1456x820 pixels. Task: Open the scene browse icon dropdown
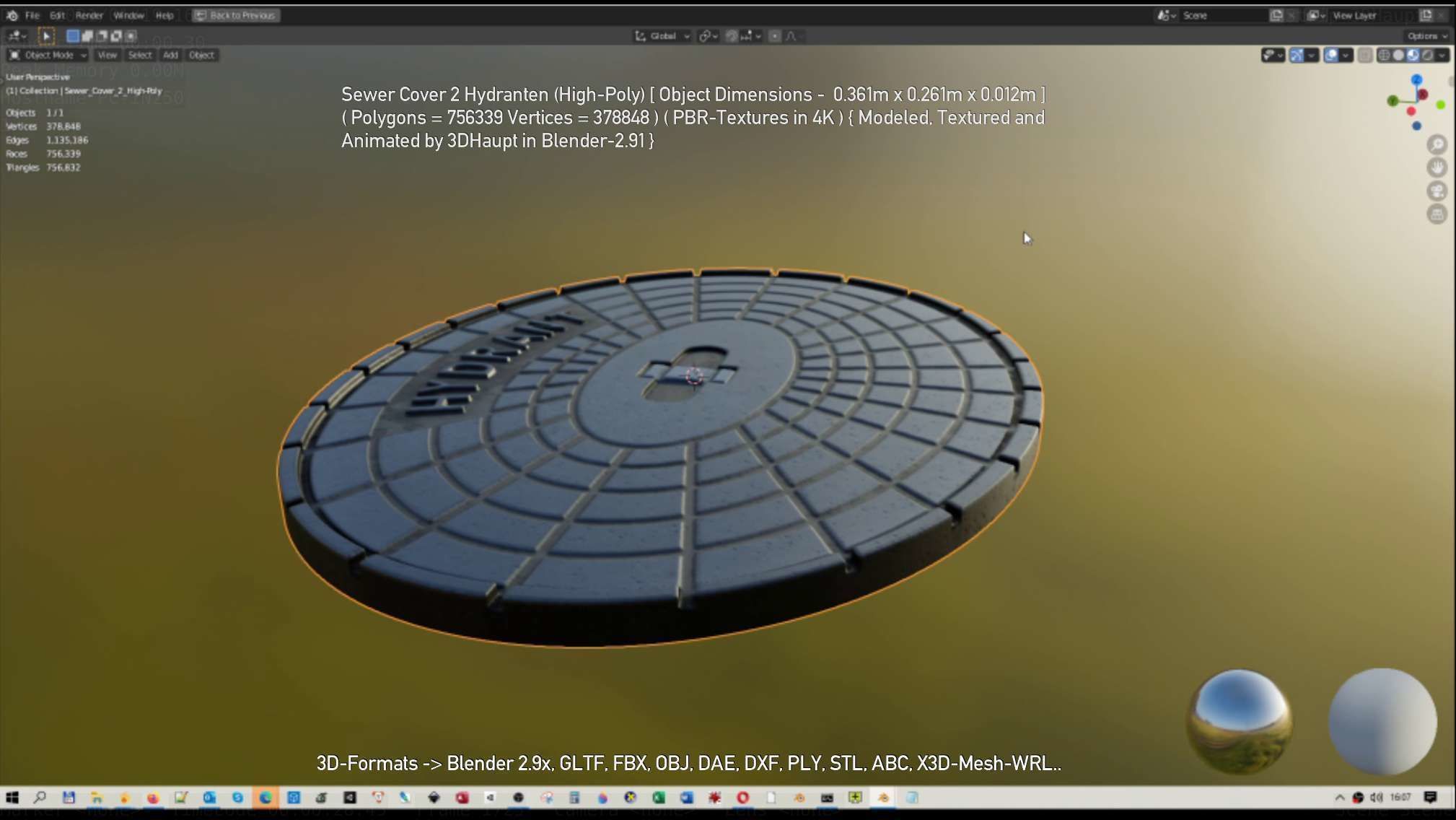tap(1167, 15)
